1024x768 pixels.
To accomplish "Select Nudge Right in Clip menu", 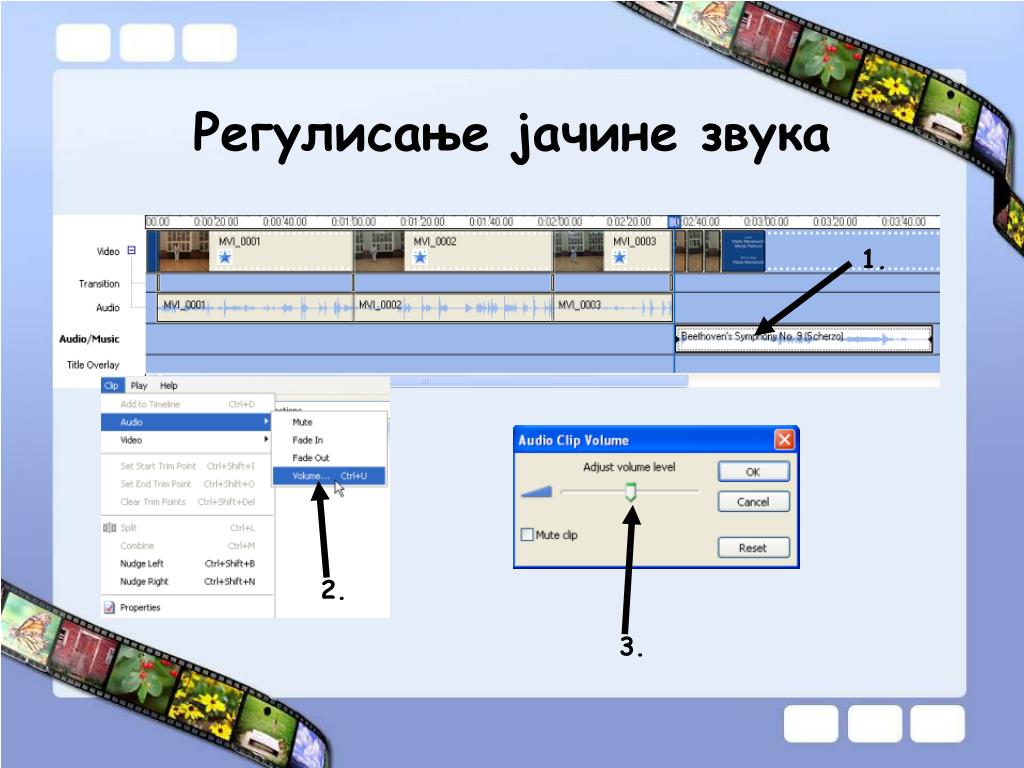I will point(187,581).
